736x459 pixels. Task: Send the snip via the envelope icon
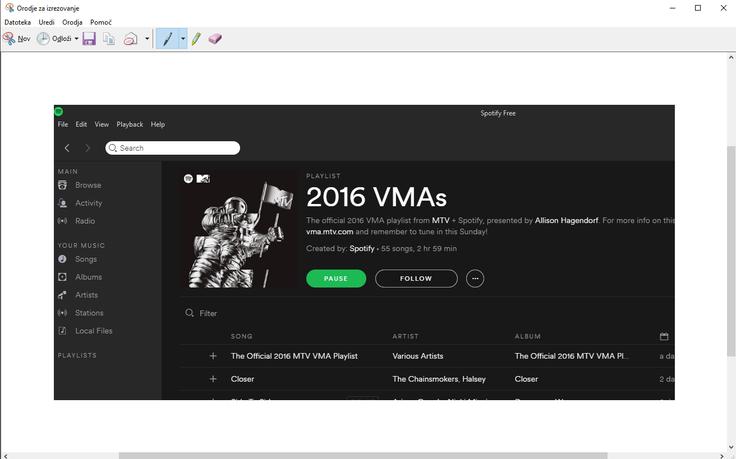point(130,38)
